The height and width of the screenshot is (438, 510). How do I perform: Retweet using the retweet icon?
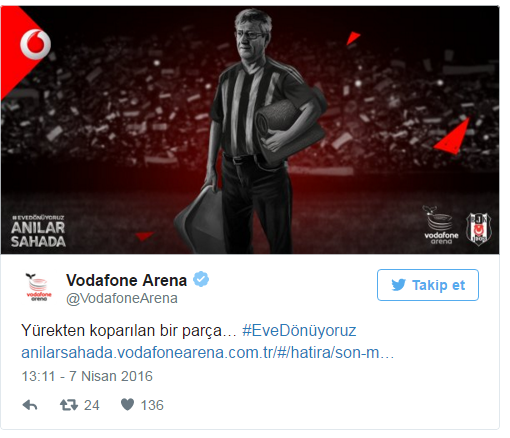pyautogui.click(x=69, y=405)
